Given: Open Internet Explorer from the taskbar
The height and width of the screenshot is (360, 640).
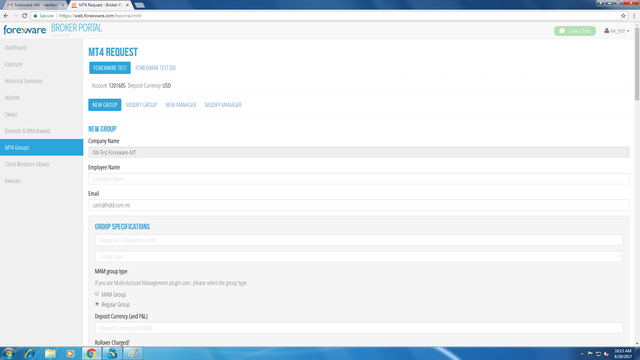Looking at the screenshot, I should 29,353.
